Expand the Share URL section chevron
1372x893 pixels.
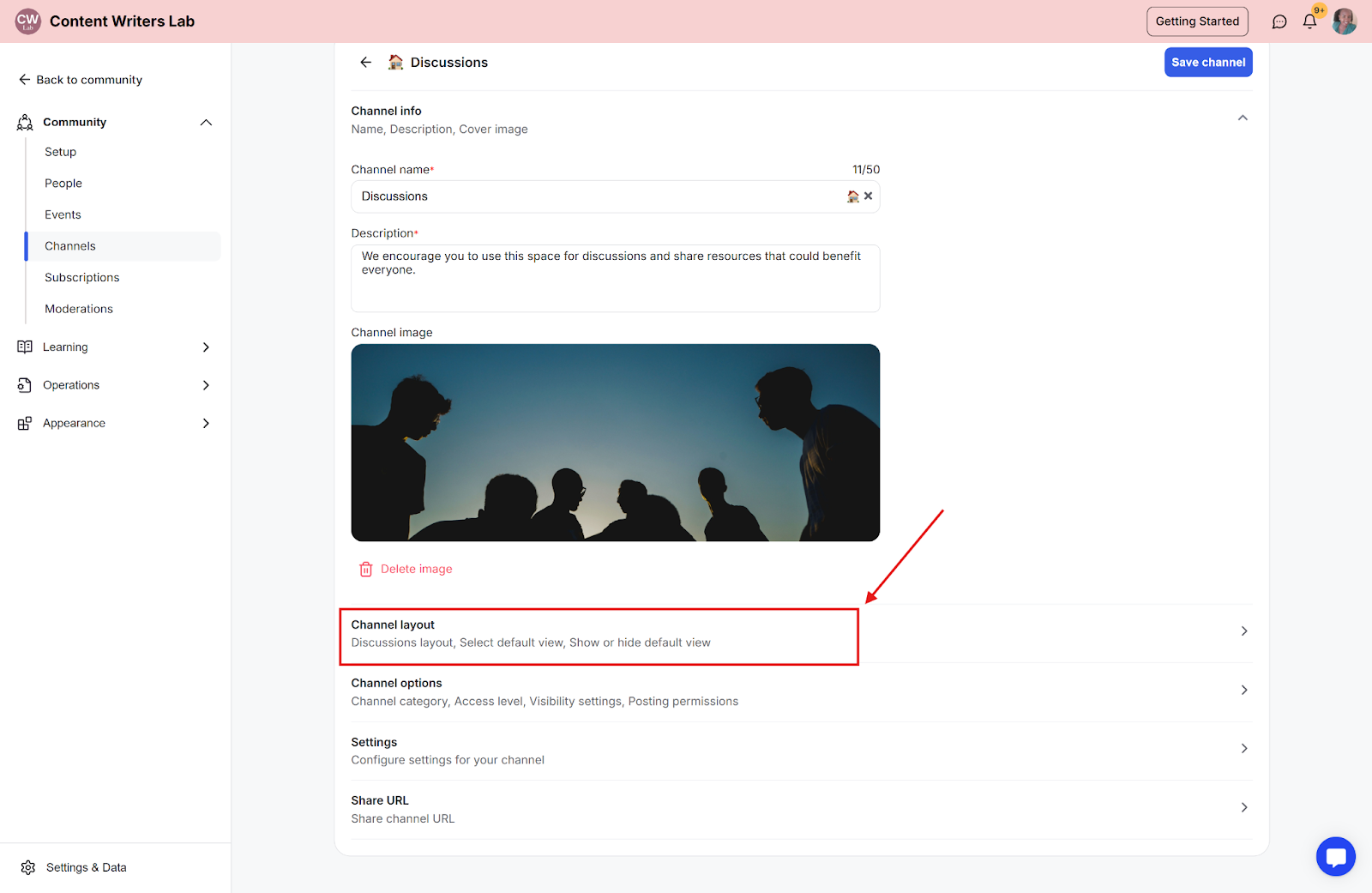pyautogui.click(x=1244, y=807)
